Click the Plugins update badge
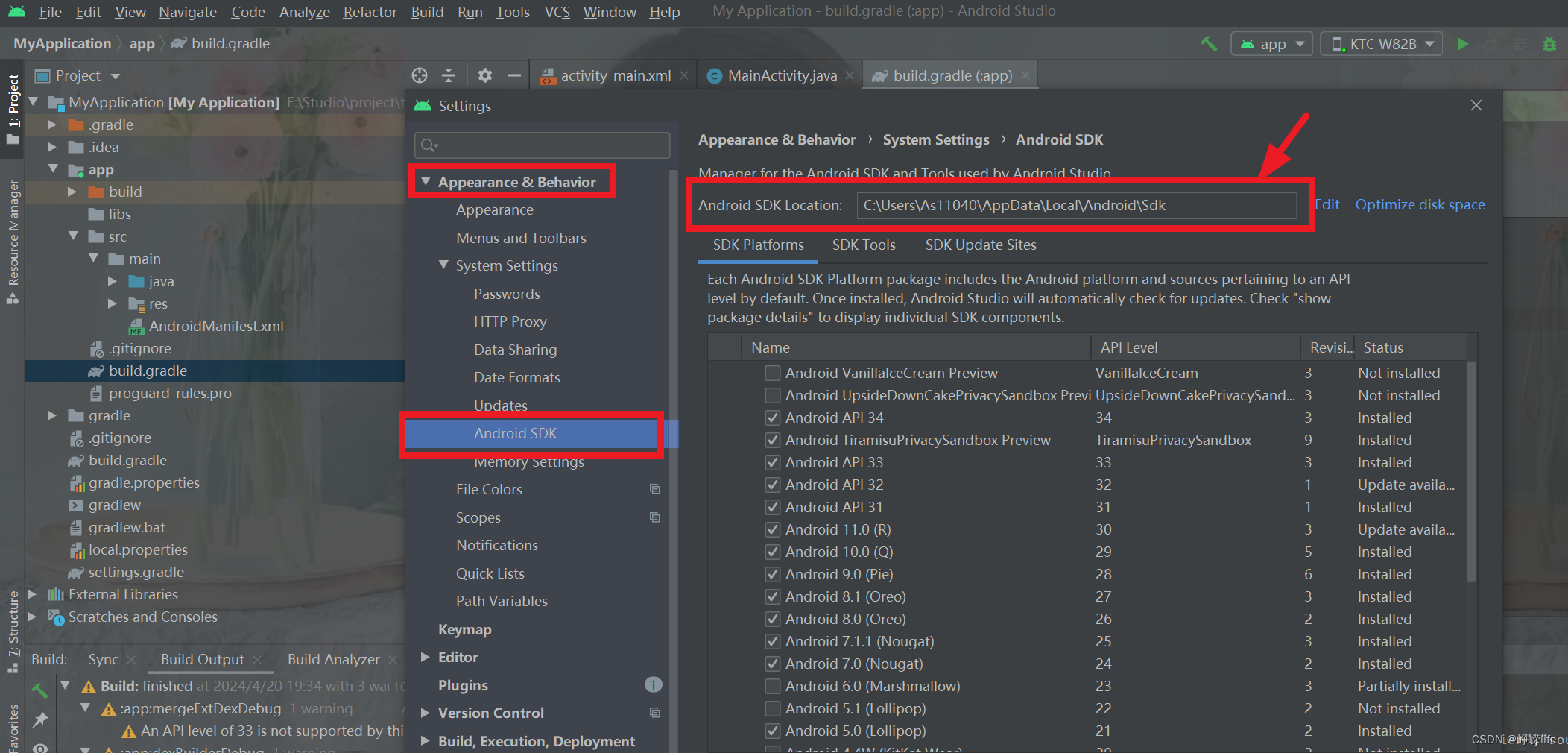The height and width of the screenshot is (753, 1568). pyautogui.click(x=653, y=684)
